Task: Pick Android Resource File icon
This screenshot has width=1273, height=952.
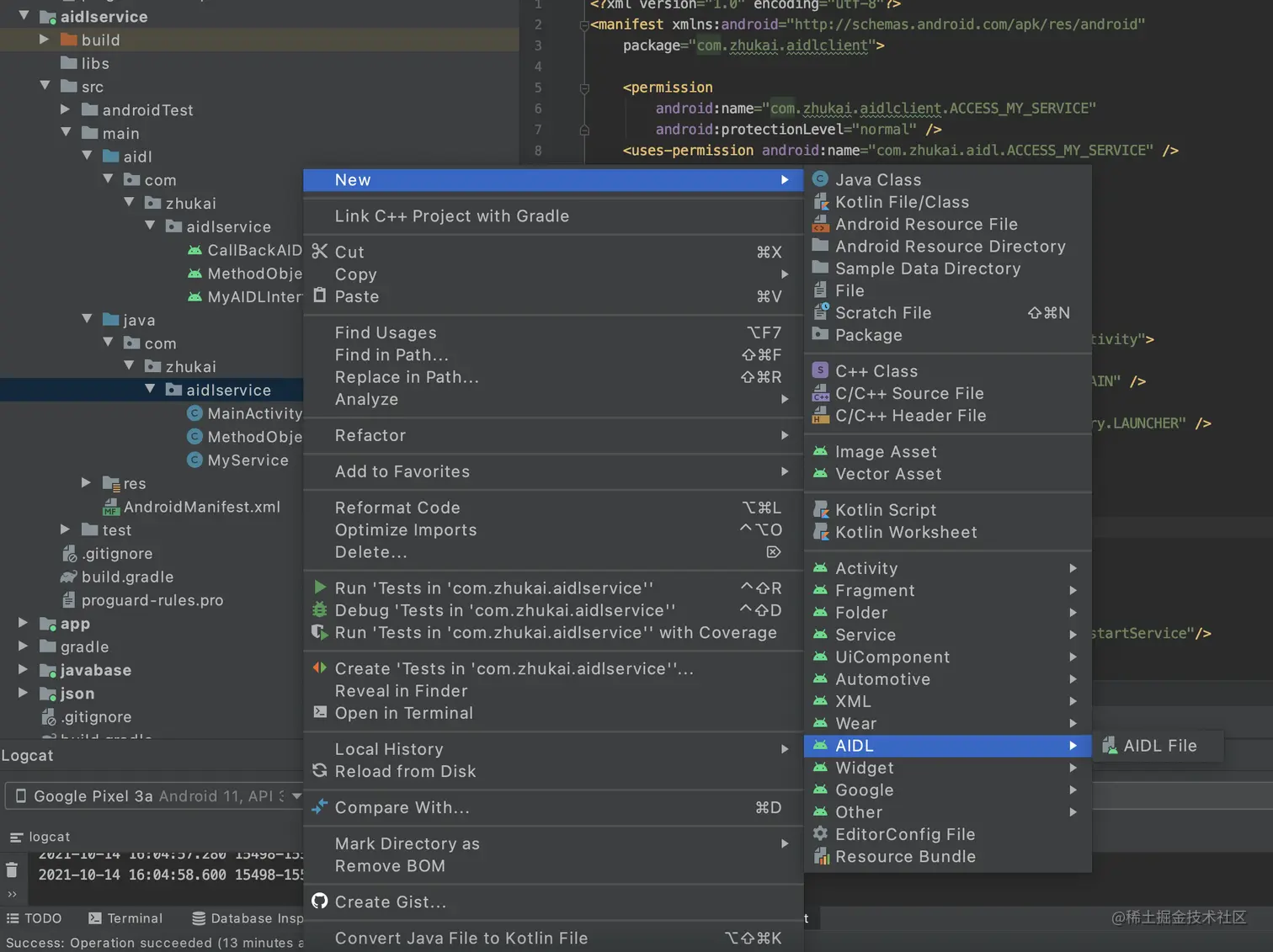Action: (821, 224)
